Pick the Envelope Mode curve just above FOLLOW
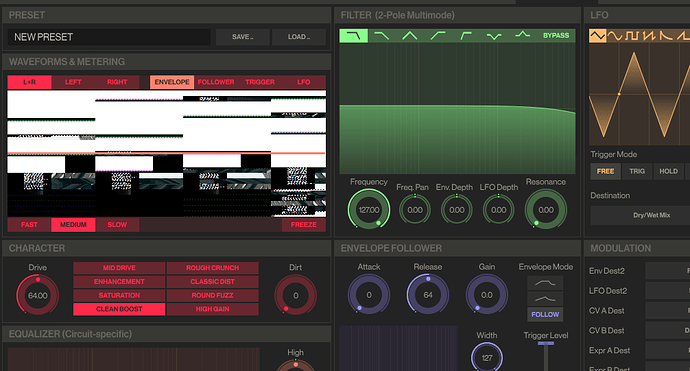This screenshot has height=371, width=690. point(545,299)
